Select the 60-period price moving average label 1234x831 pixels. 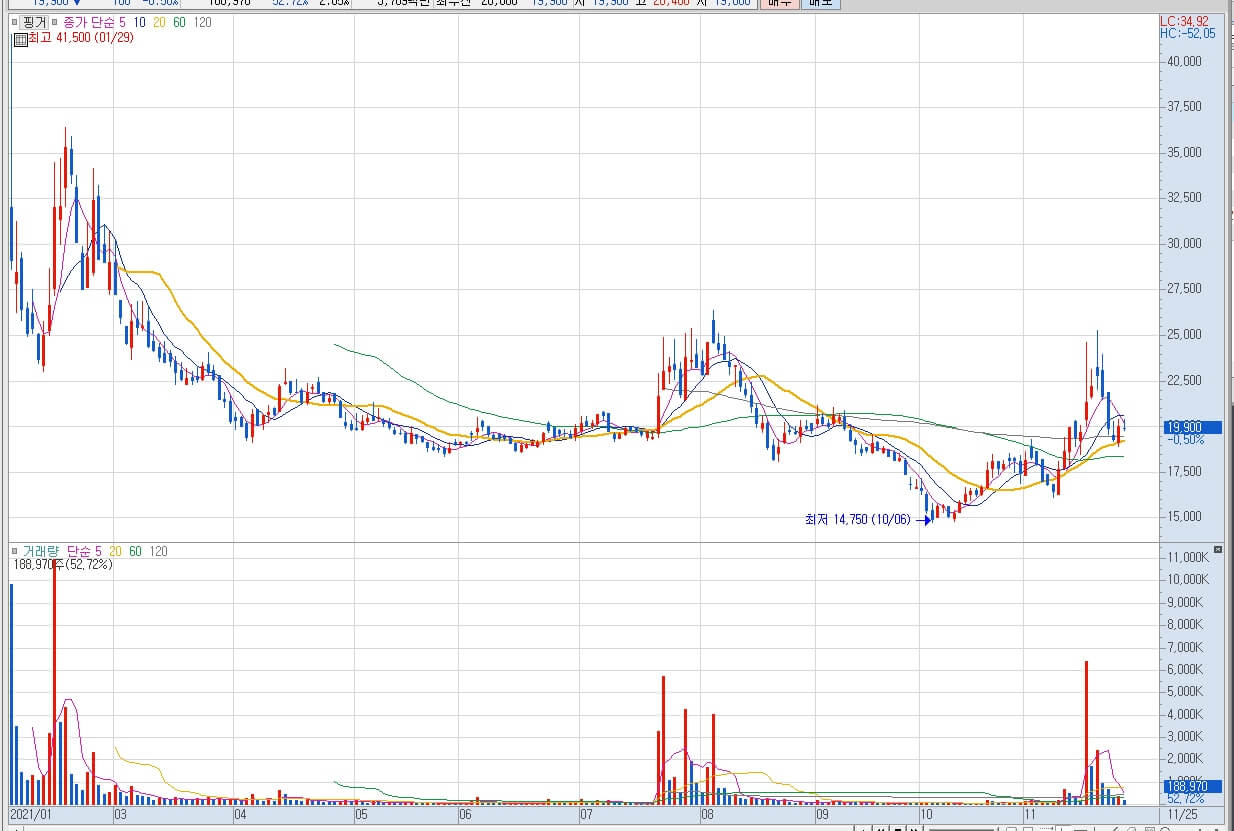[179, 22]
